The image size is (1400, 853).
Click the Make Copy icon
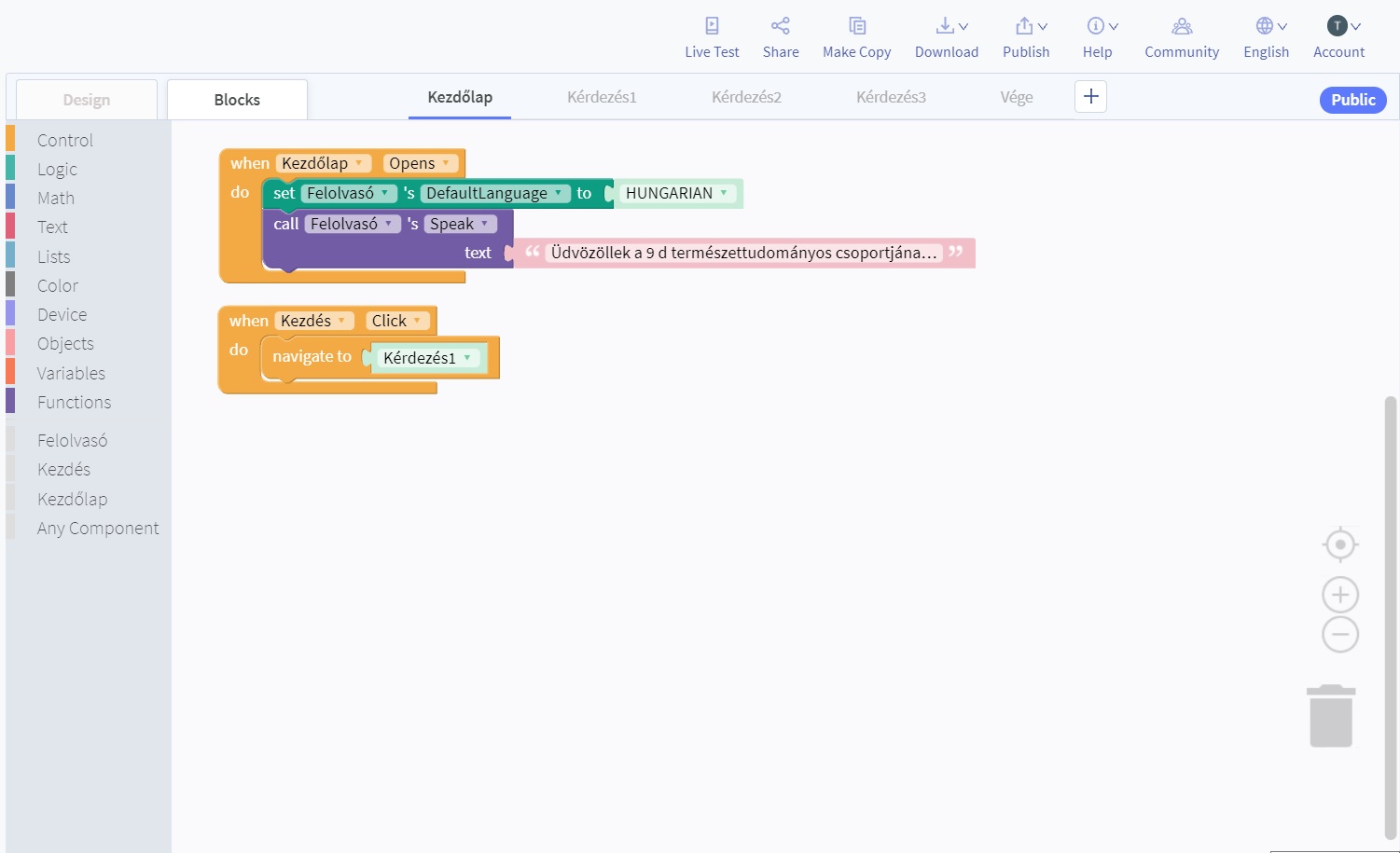[x=856, y=26]
